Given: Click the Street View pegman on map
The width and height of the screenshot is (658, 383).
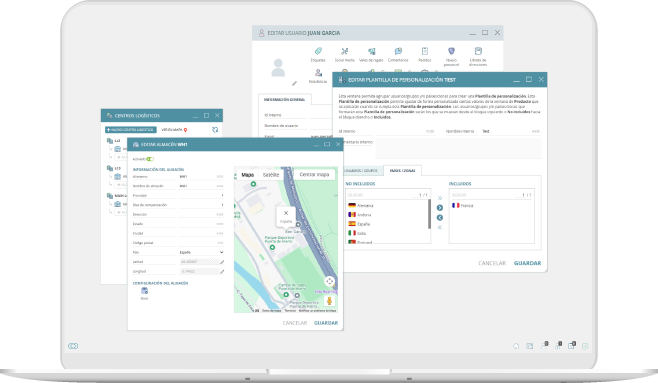Looking at the screenshot, I should pyautogui.click(x=329, y=301).
